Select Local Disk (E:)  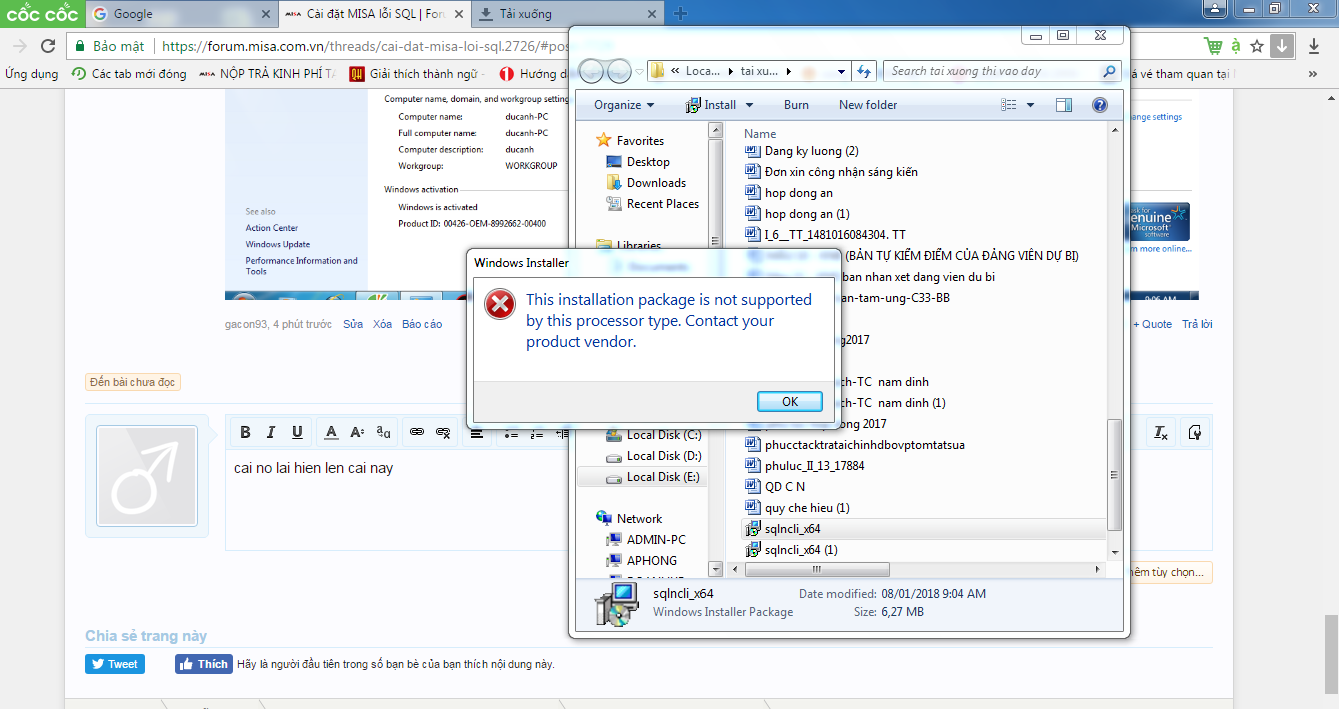click(654, 477)
